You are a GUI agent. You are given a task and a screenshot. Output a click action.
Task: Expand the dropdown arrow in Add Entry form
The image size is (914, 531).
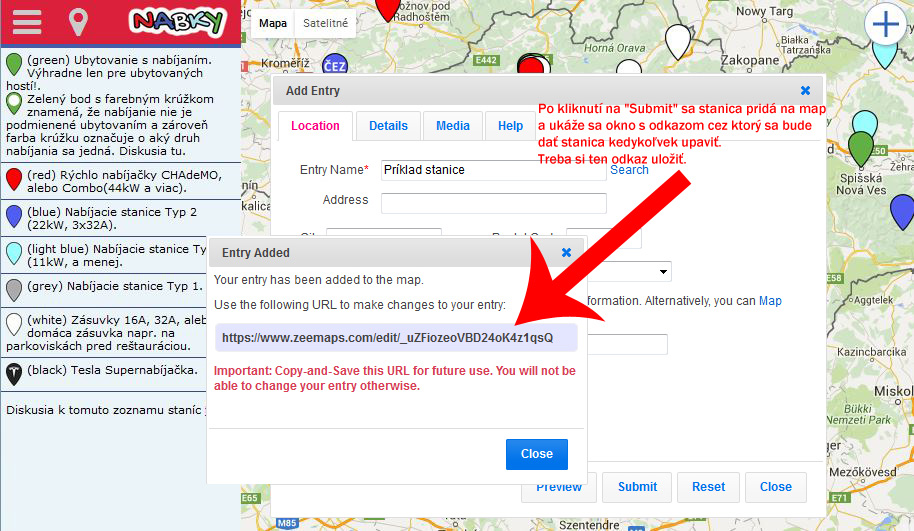click(x=663, y=272)
